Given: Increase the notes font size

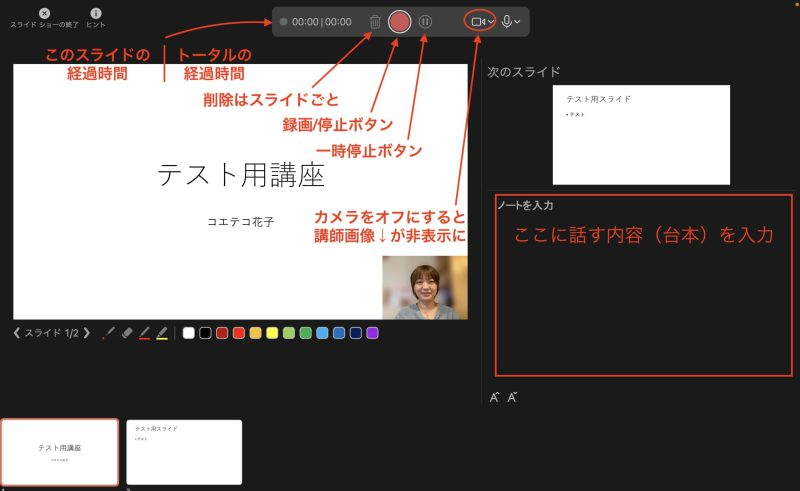Looking at the screenshot, I should click(494, 397).
